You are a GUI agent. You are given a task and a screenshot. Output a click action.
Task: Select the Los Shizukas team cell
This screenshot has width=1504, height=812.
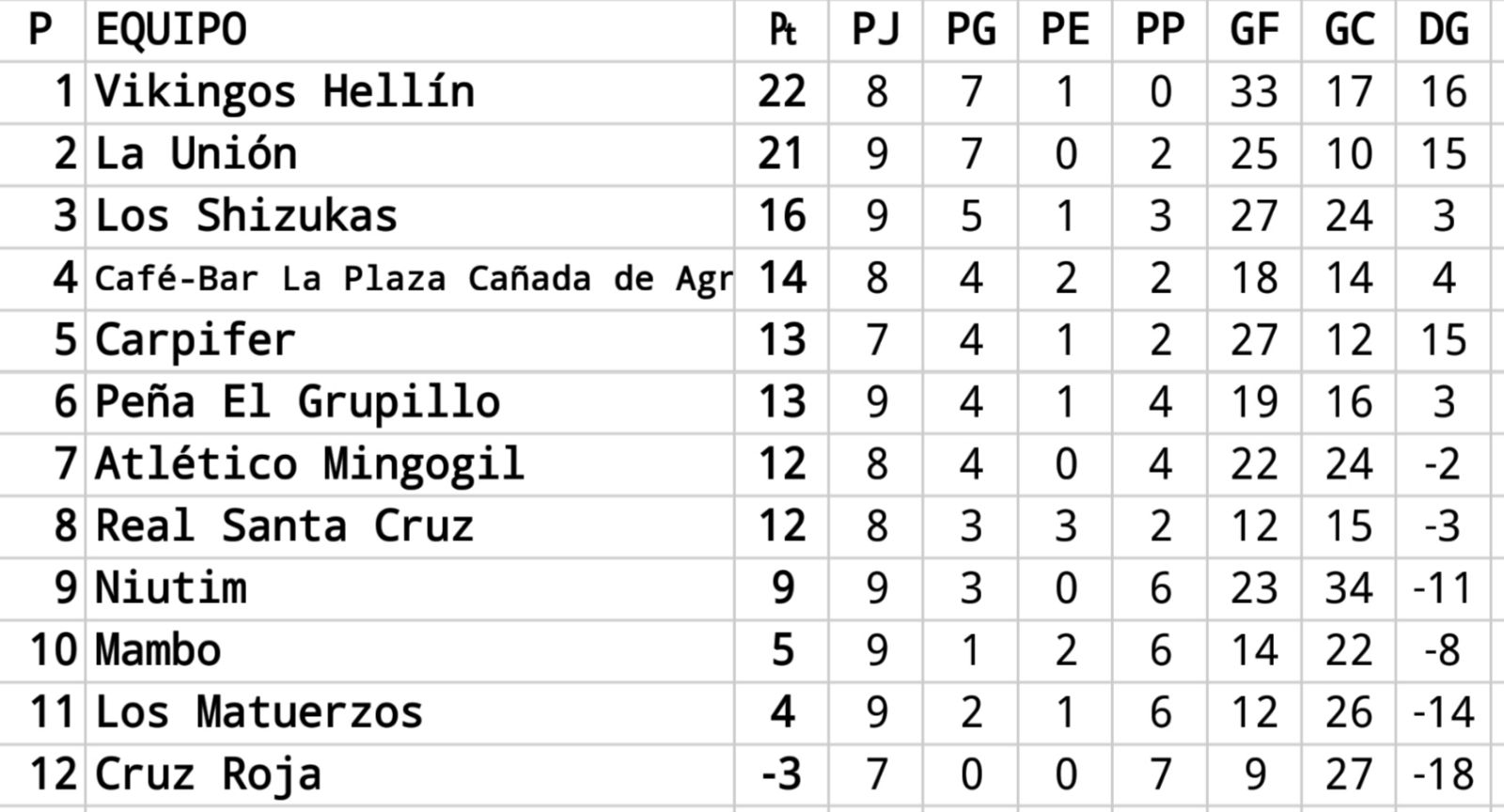(246, 216)
